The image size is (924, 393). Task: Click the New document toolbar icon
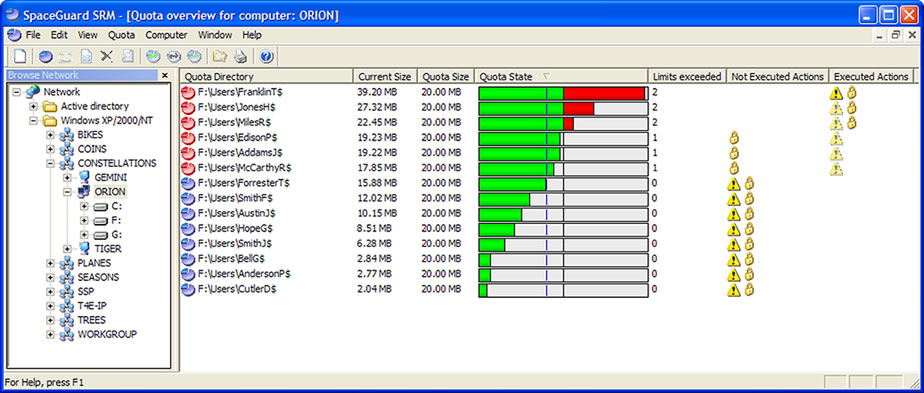click(x=20, y=57)
